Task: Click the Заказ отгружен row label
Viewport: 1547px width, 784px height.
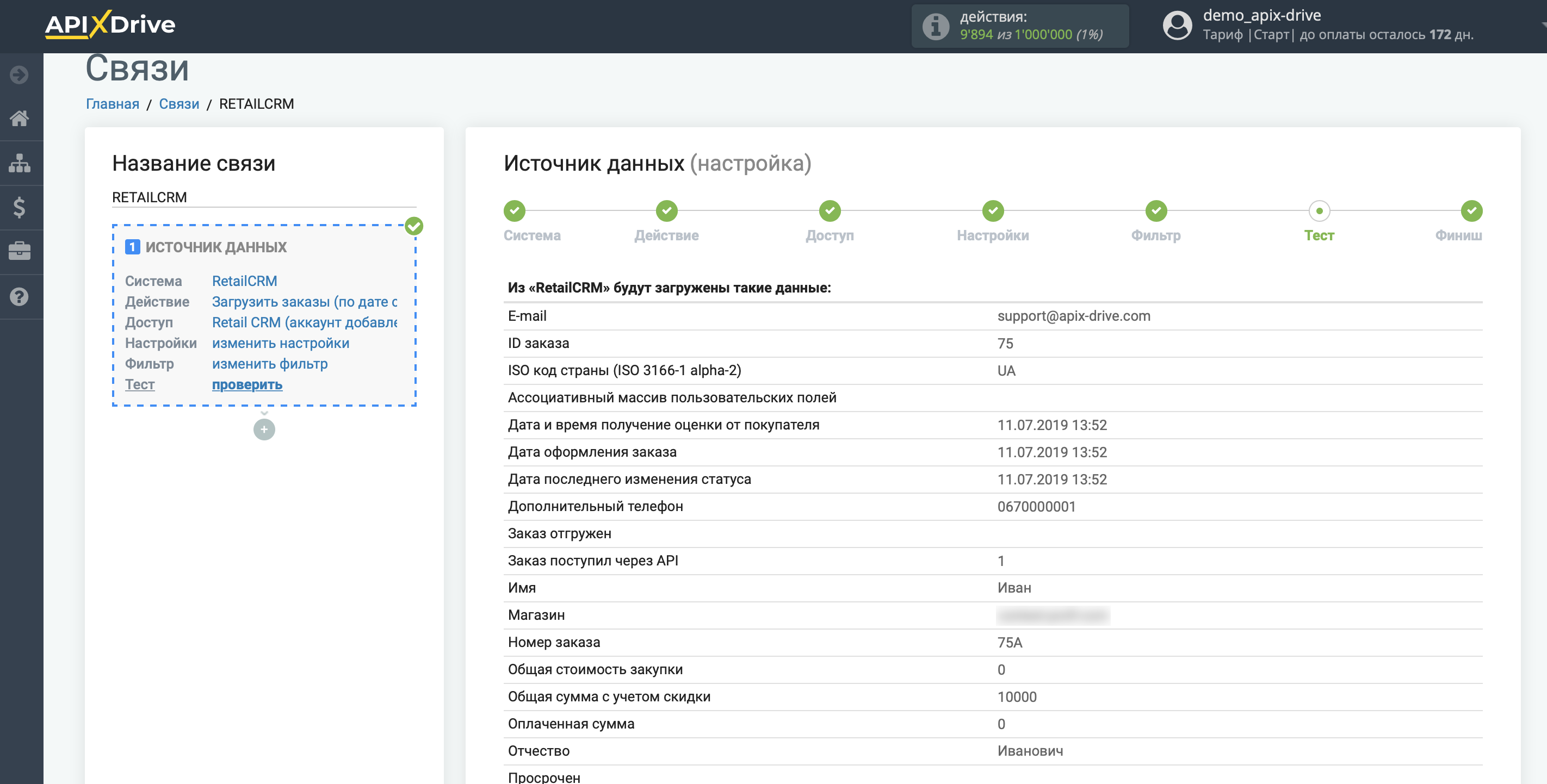Action: pos(560,534)
